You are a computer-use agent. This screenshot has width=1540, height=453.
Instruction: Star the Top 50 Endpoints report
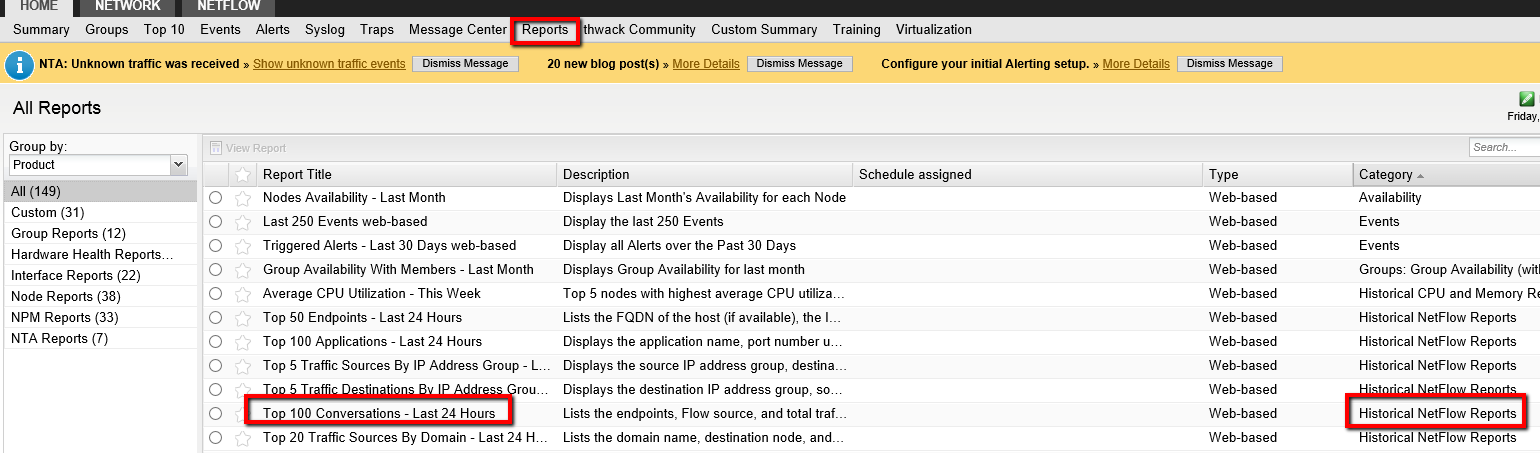click(x=242, y=318)
